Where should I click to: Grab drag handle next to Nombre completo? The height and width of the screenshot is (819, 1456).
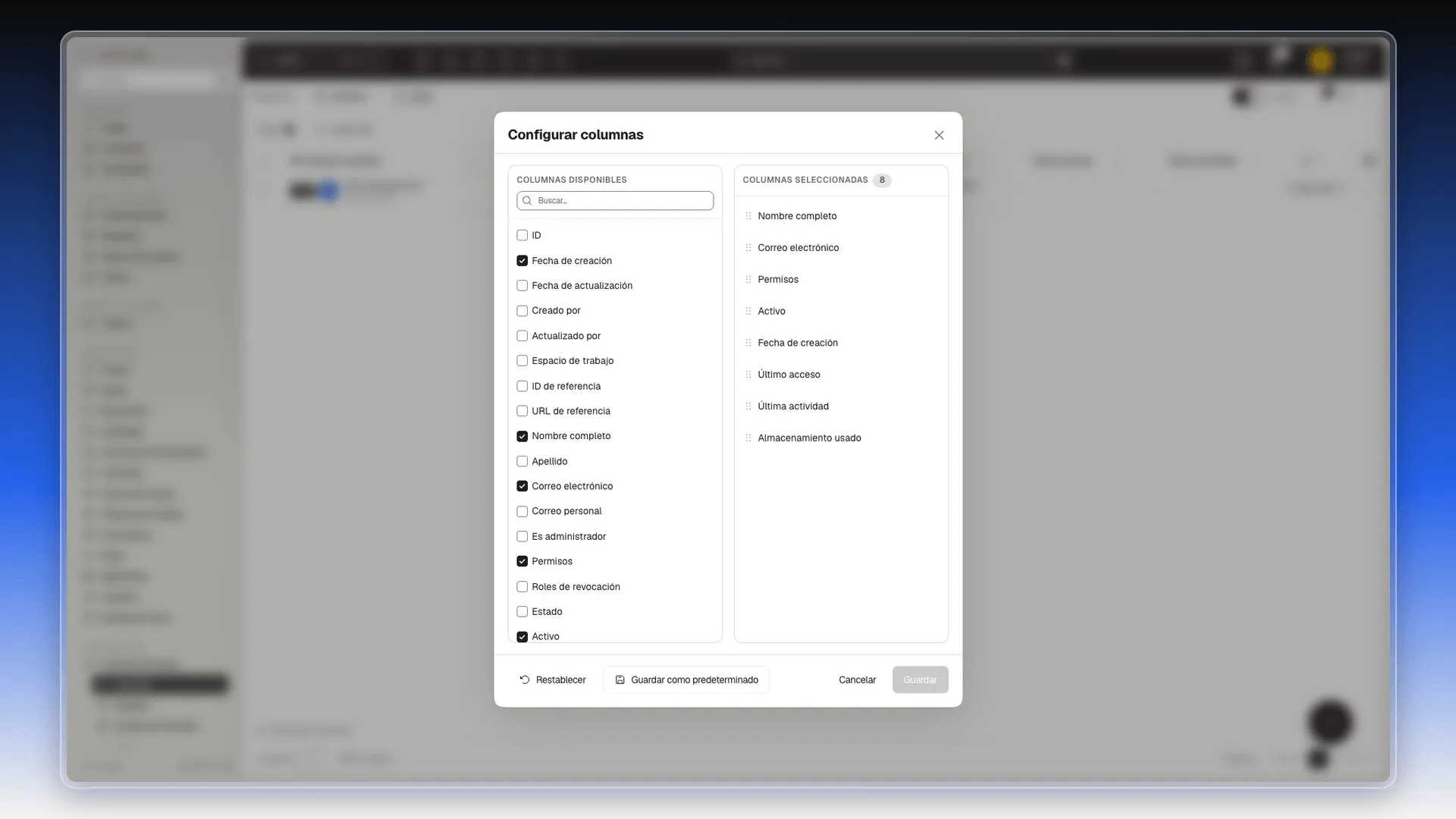[x=748, y=216]
